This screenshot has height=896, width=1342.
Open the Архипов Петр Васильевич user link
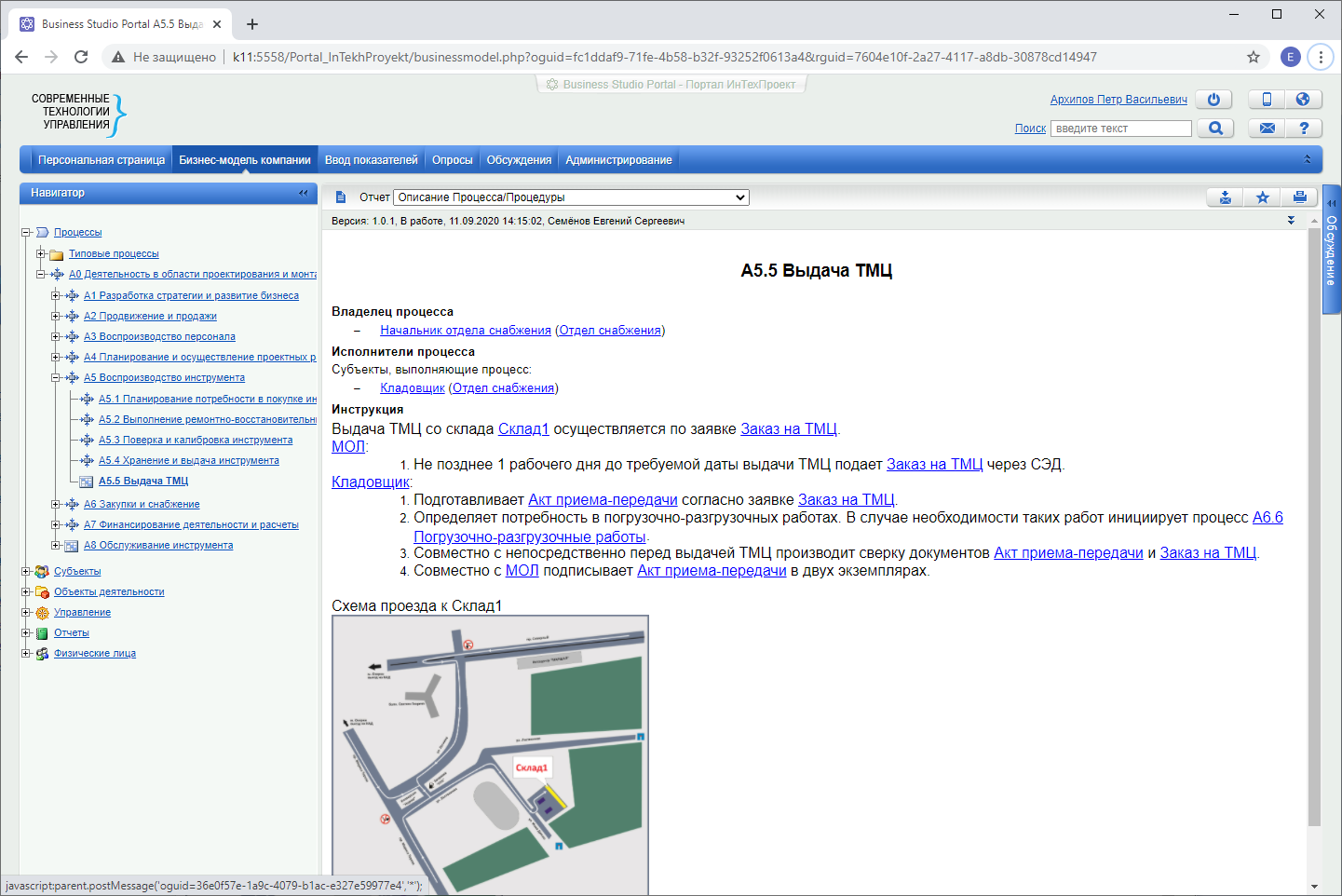[x=1118, y=100]
